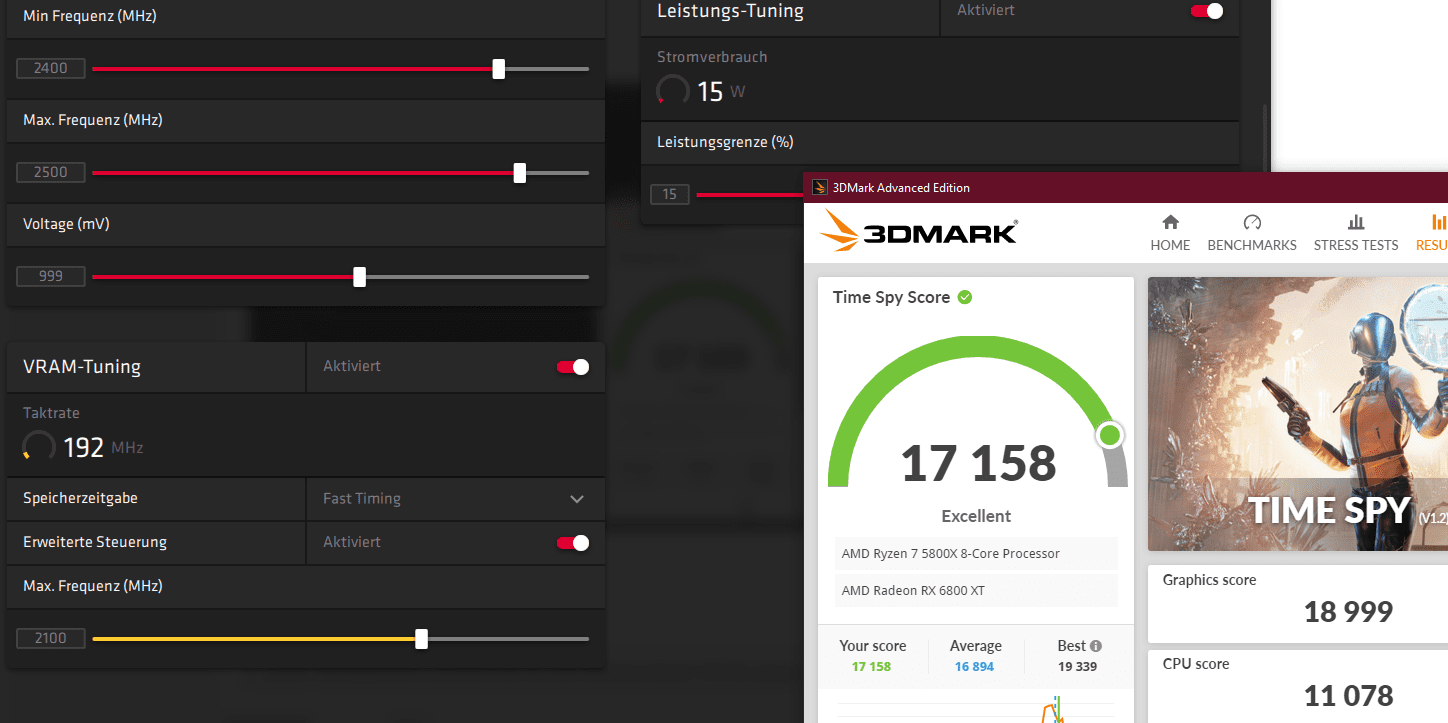This screenshot has width=1448, height=723.
Task: Click the VRAM Max. Frequenz field 2100
Action: tap(51, 638)
